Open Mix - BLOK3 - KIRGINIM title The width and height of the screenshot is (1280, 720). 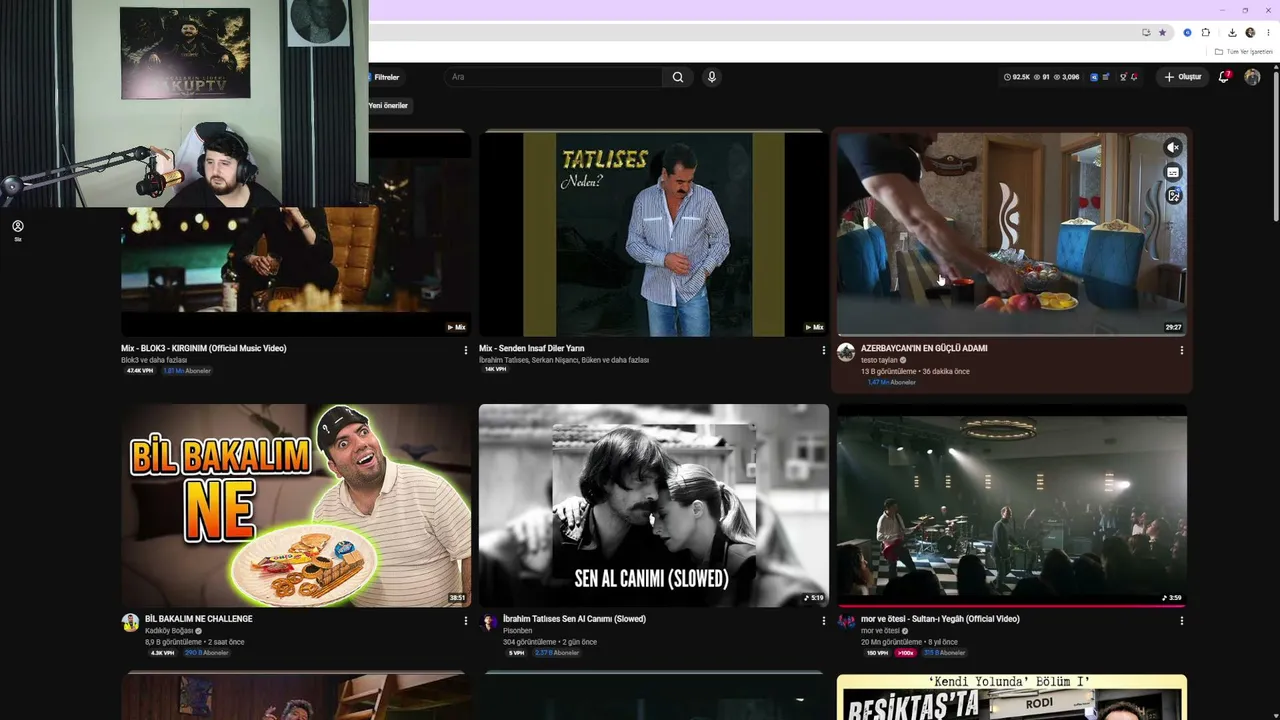(x=204, y=348)
